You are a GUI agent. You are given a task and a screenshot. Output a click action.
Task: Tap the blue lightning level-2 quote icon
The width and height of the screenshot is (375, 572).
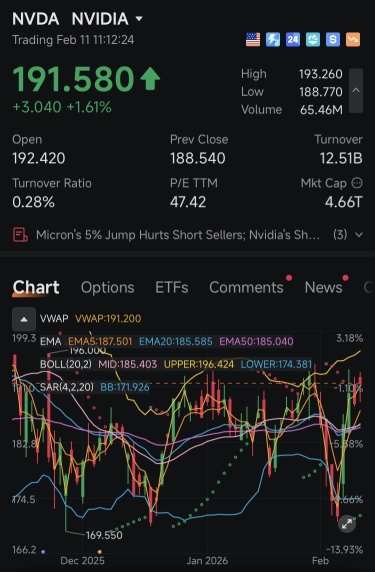tap(273, 39)
